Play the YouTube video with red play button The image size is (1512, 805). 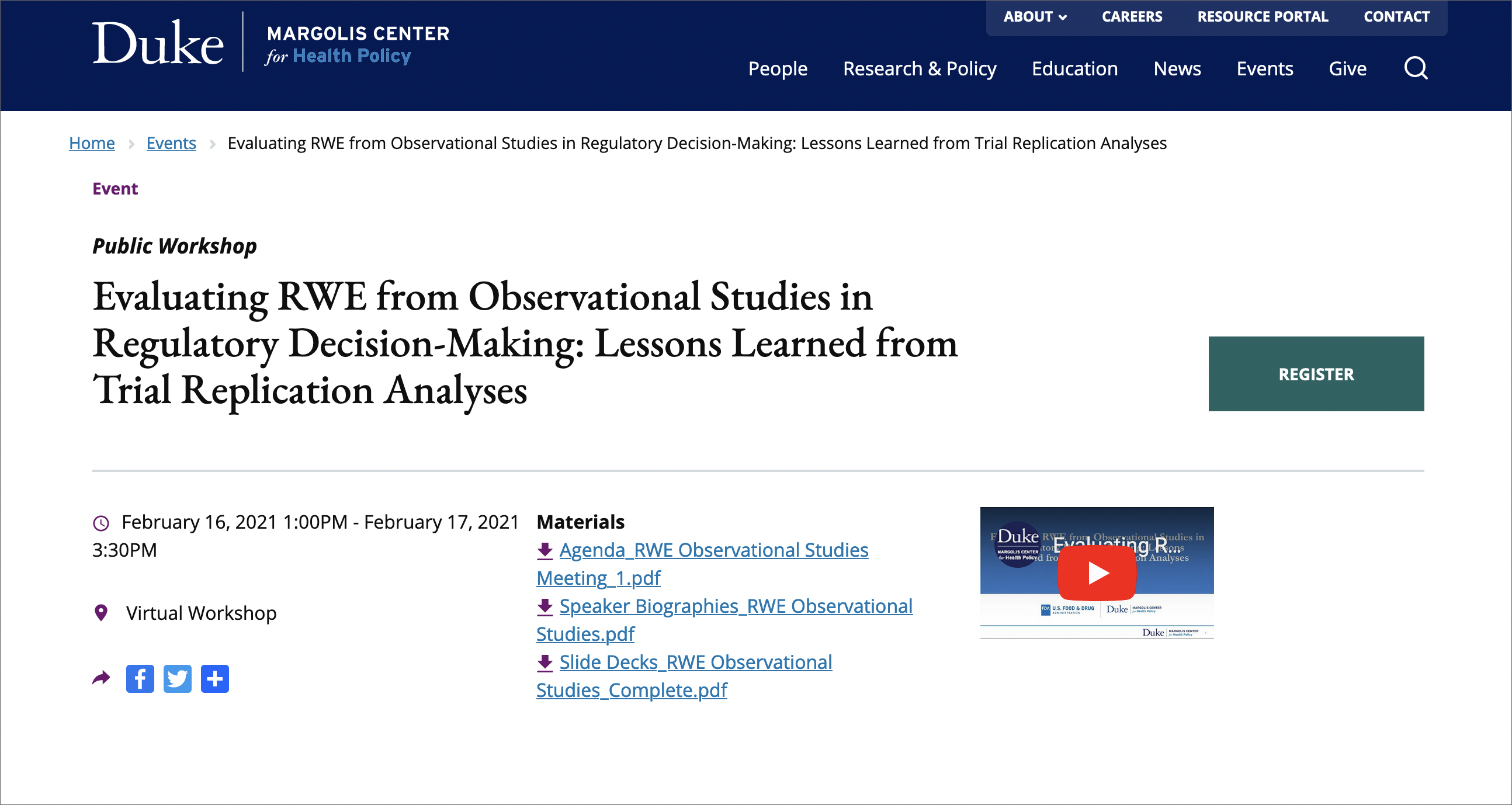(x=1097, y=572)
